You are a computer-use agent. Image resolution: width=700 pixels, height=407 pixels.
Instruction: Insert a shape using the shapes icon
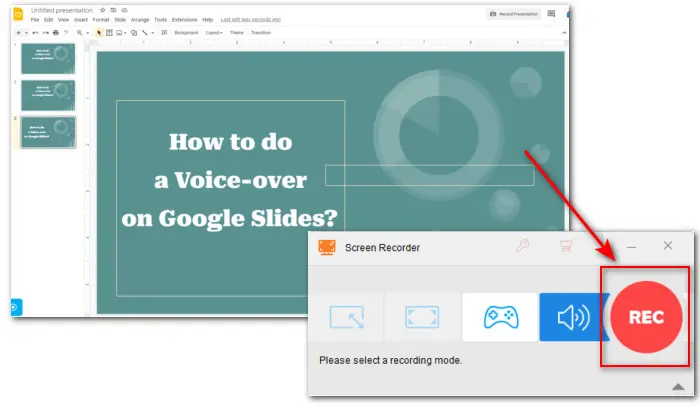(x=134, y=33)
